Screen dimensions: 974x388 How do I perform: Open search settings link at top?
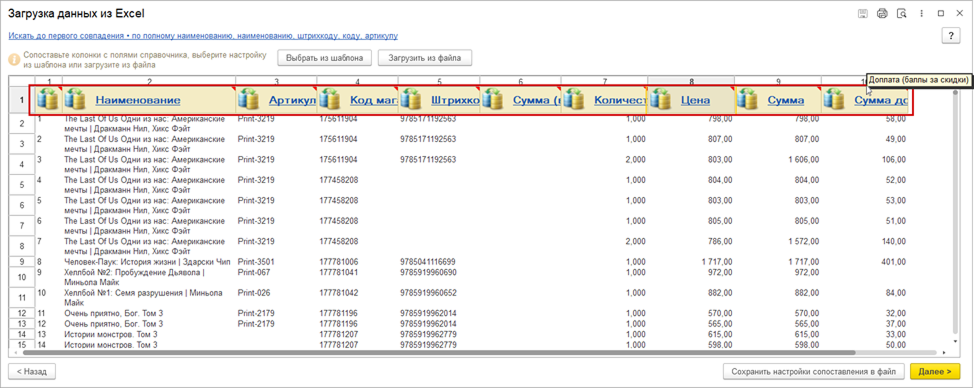click(x=203, y=37)
